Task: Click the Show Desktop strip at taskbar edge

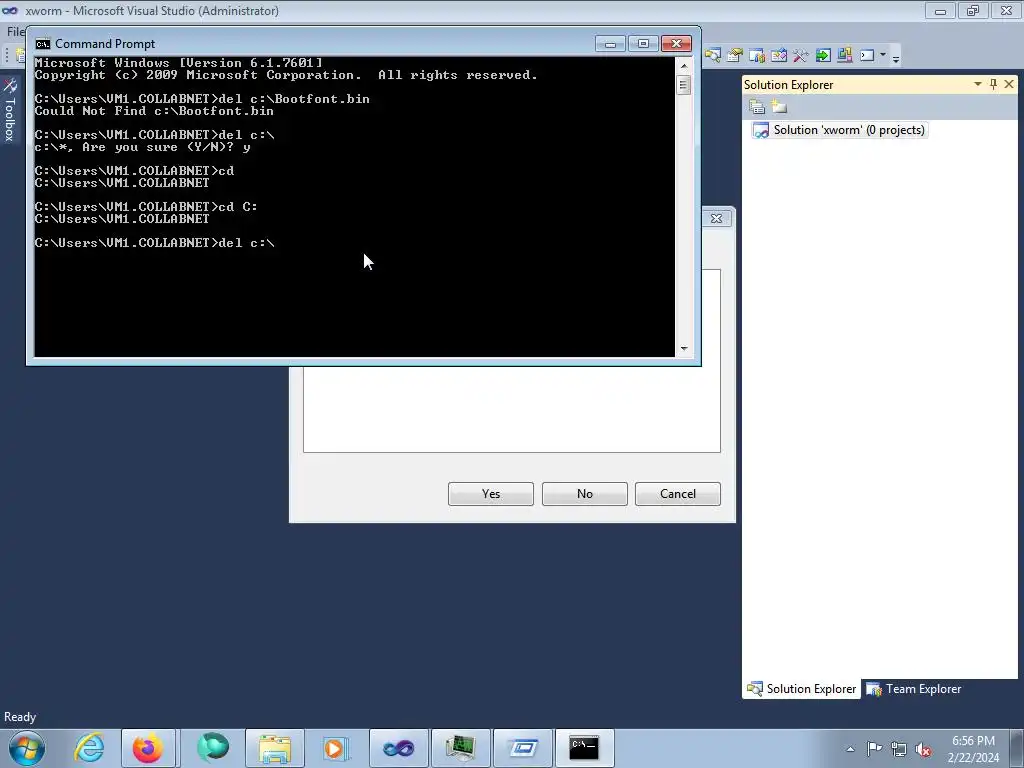Action: click(1017, 748)
